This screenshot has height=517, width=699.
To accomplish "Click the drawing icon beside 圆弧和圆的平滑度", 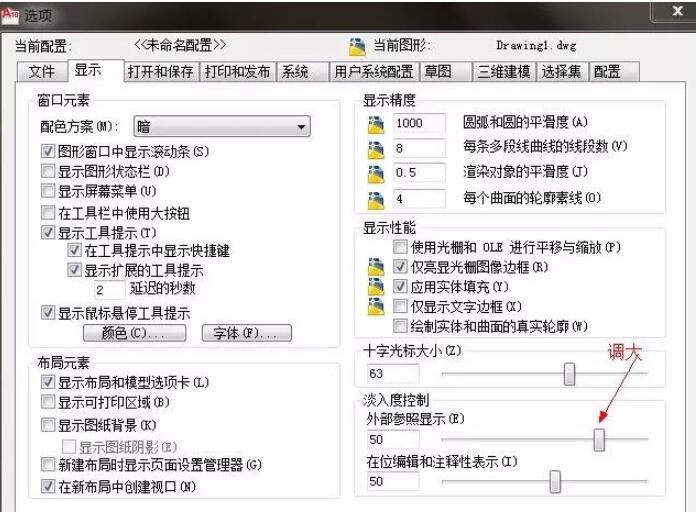I will pos(376,123).
